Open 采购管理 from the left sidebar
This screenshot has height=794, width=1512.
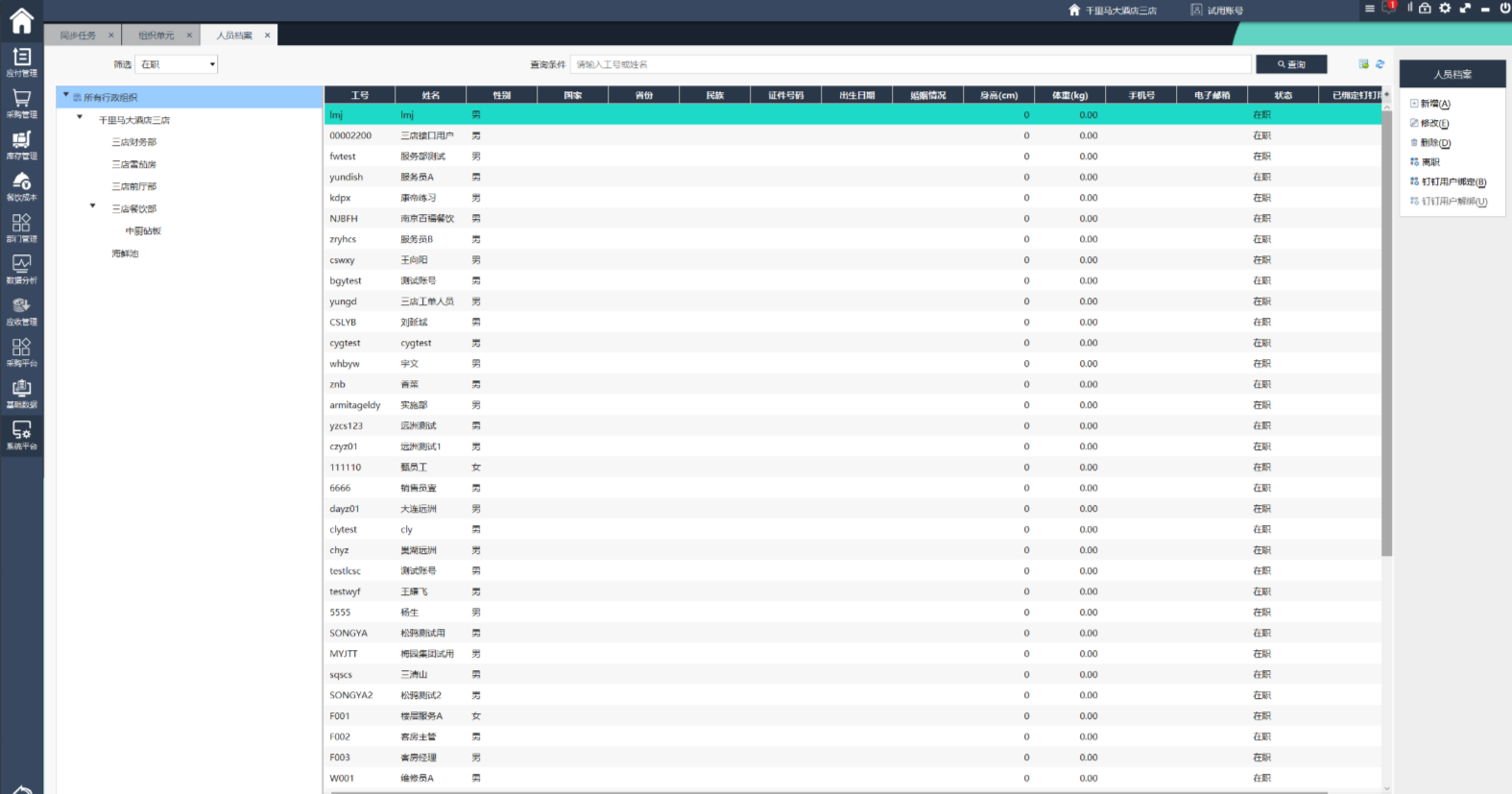[x=21, y=103]
